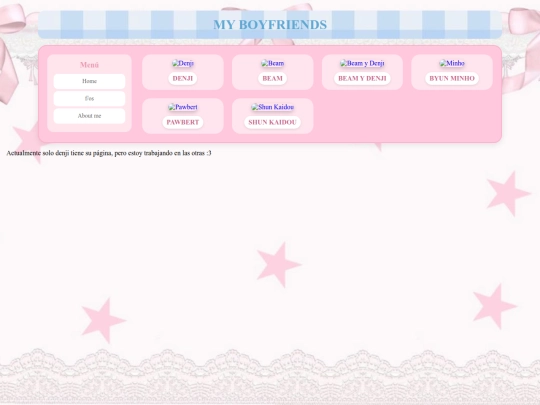Click the MY BOYFRIENDS page title
540x405 pixels.
coord(270,25)
